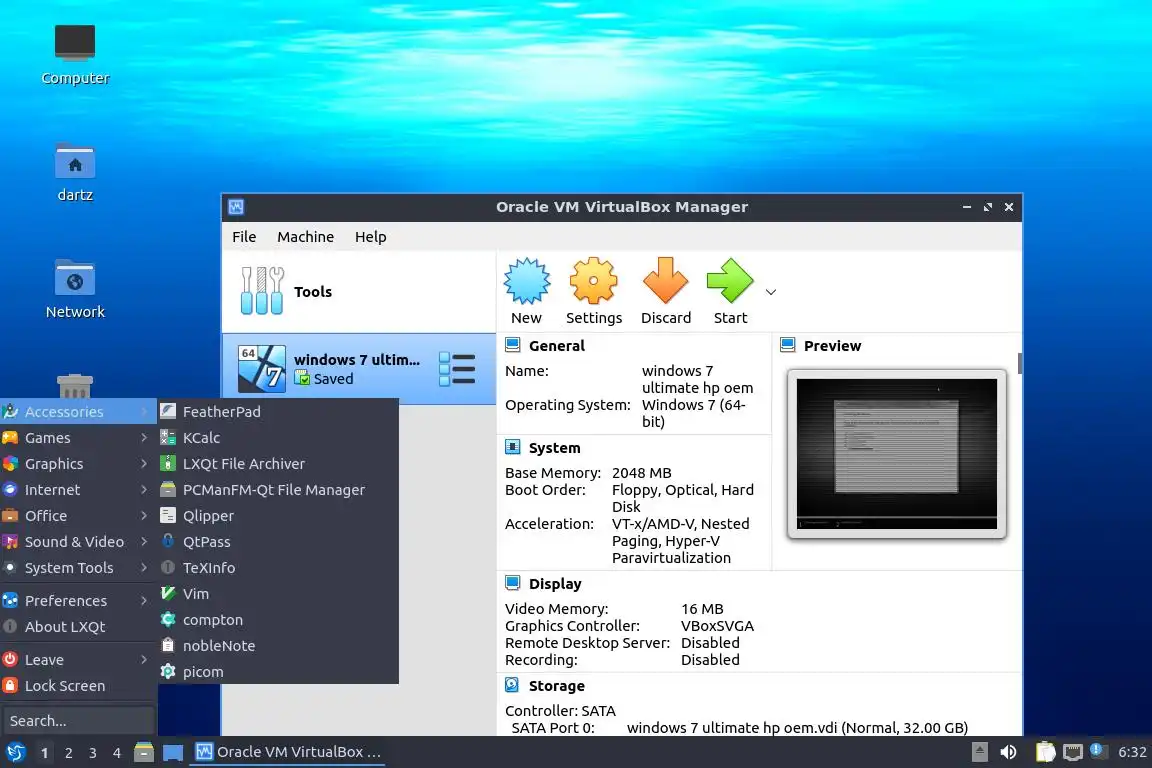Switch to virtual desktop 4
The image size is (1152, 768).
[x=117, y=753]
